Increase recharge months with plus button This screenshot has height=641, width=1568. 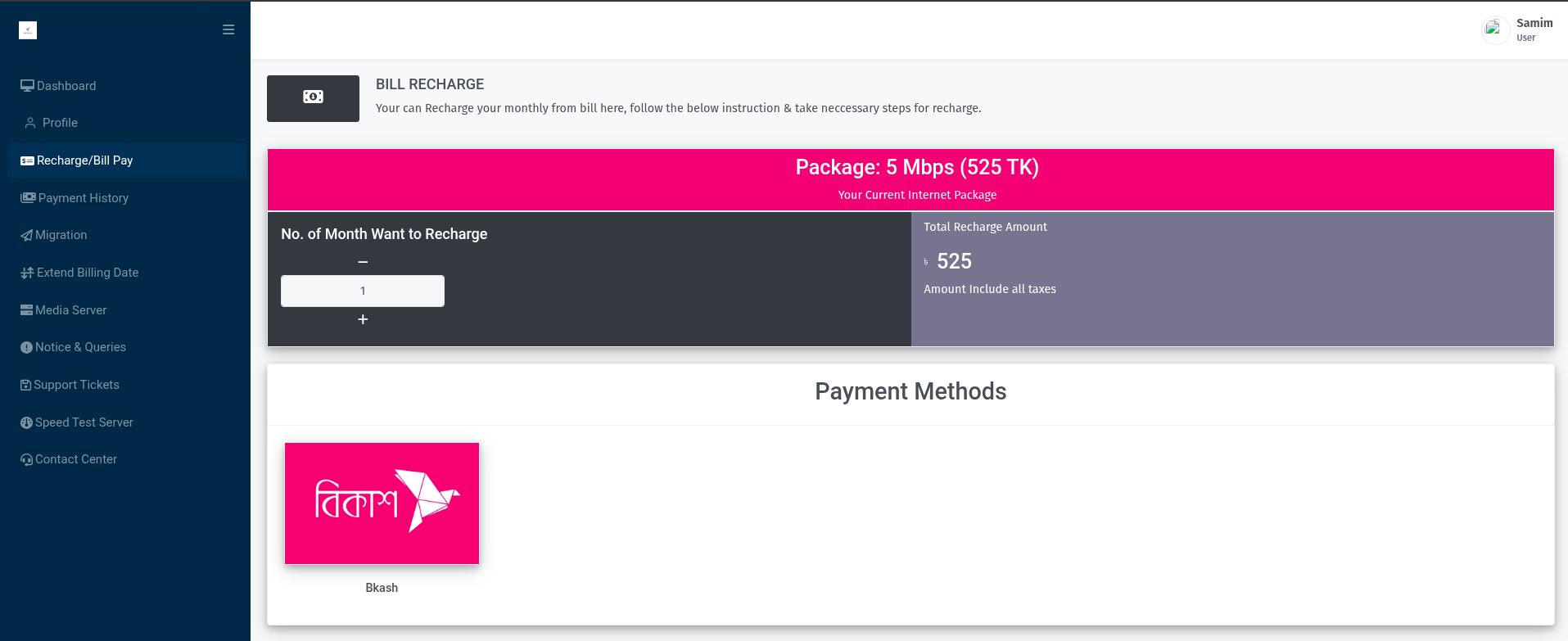363,319
